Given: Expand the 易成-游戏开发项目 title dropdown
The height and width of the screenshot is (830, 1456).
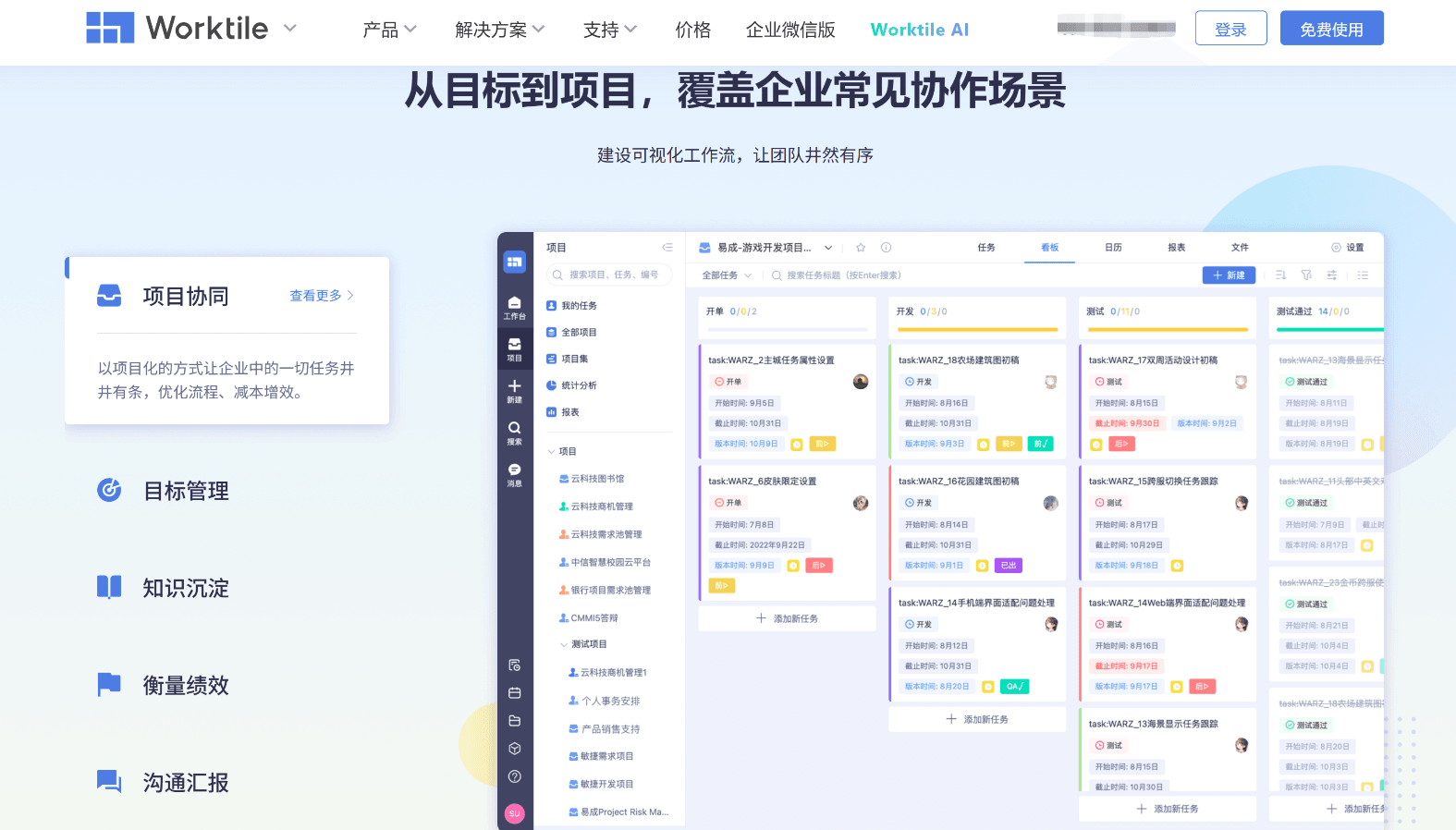Looking at the screenshot, I should (828, 248).
